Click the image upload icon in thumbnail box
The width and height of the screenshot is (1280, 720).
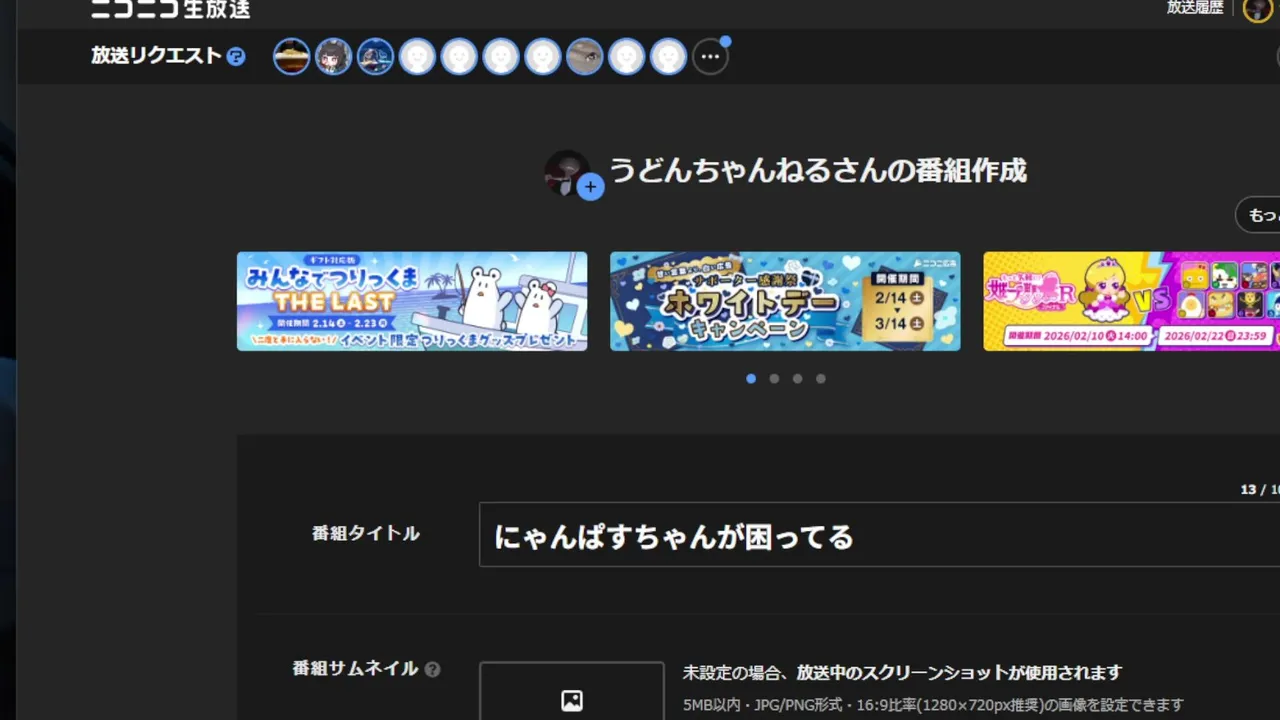[x=572, y=701]
